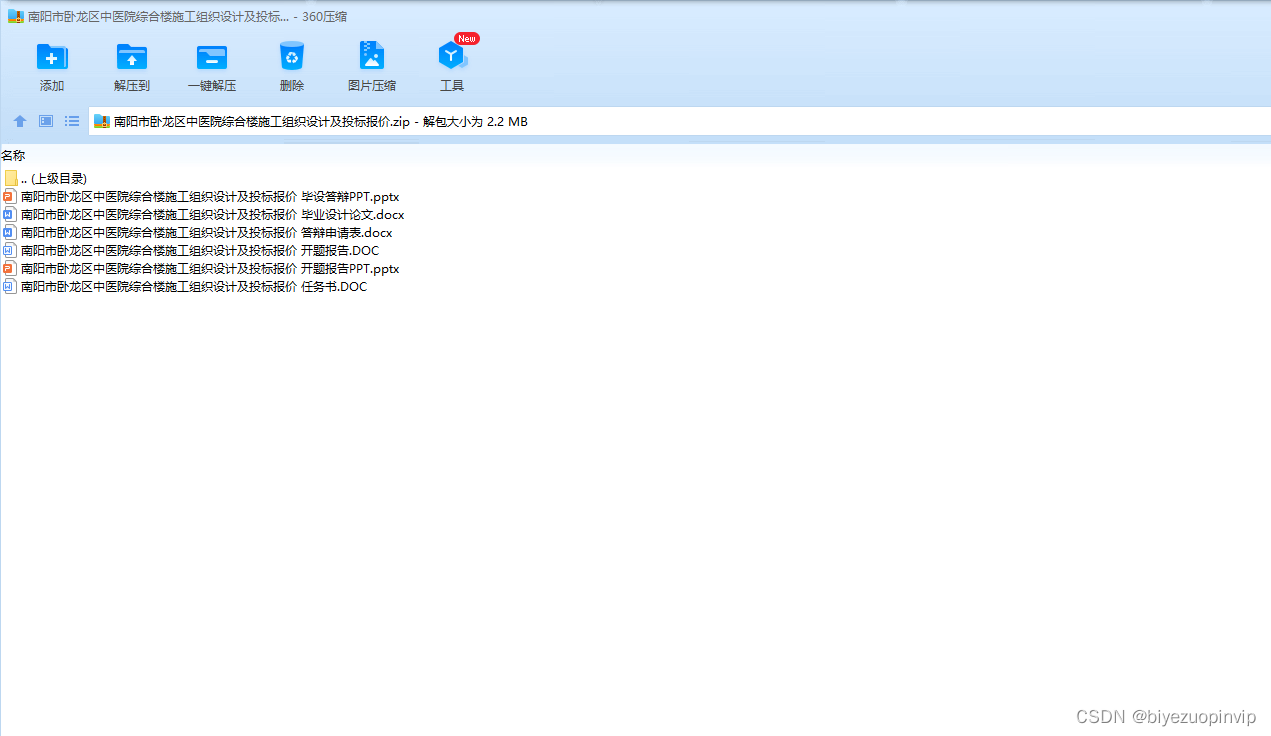The image size is (1271, 736).
Task: Click the Word icon of 答辩申请表.docx
Action: click(10, 233)
